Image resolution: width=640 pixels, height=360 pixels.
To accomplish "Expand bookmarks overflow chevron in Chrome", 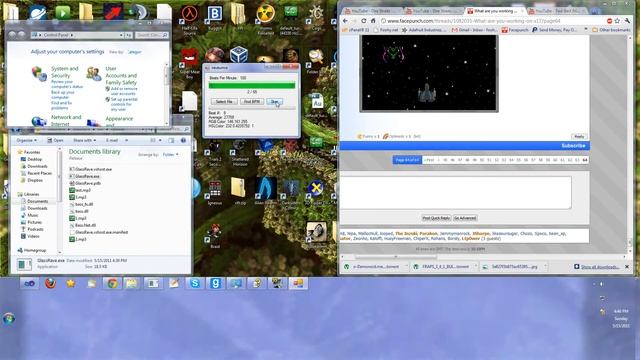I will click(x=586, y=30).
